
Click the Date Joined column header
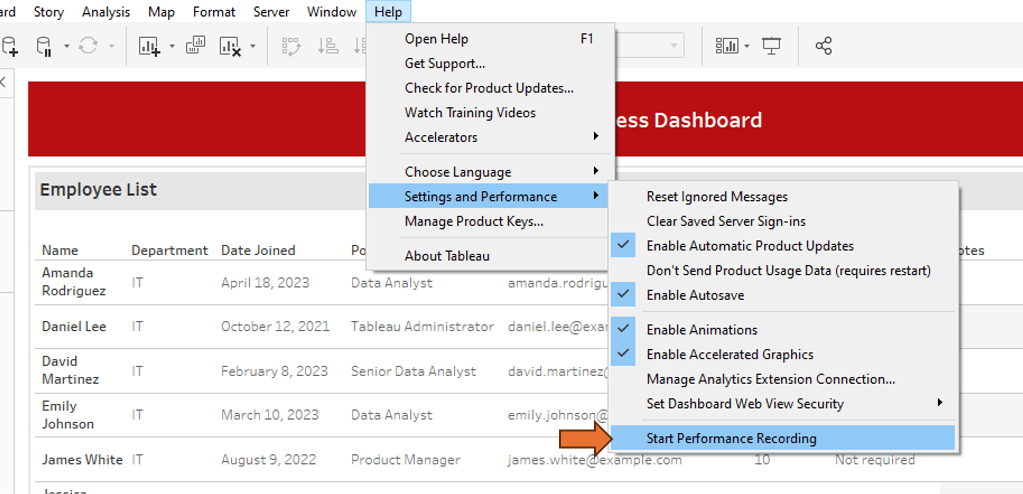[x=258, y=250]
